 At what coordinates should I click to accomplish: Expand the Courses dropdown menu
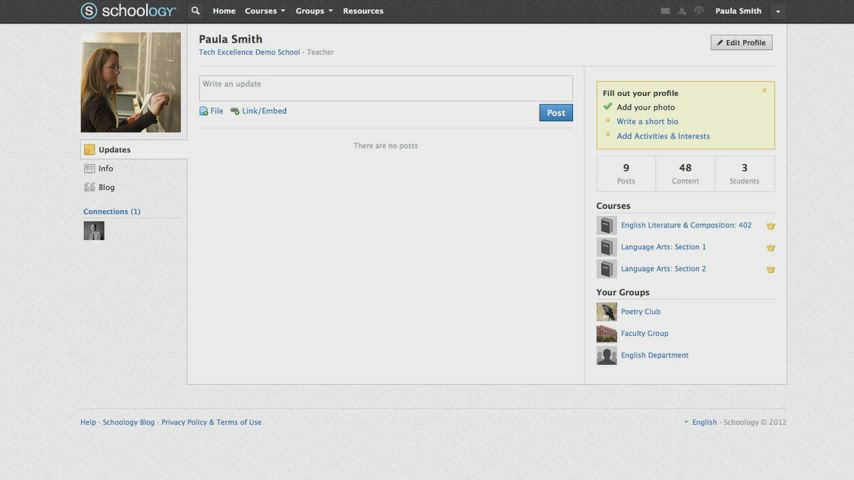[265, 11]
